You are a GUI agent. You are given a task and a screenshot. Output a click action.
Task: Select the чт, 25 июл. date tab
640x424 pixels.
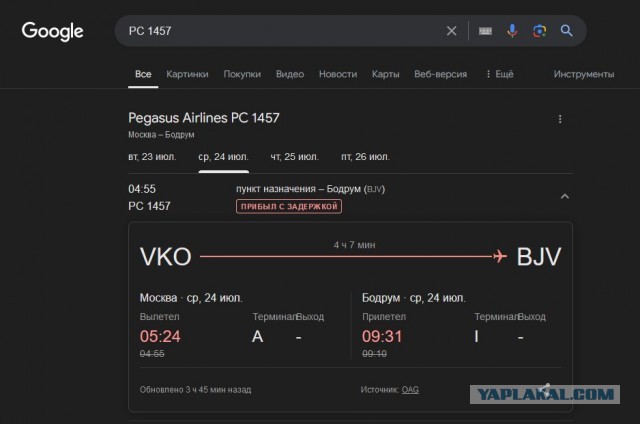click(295, 157)
